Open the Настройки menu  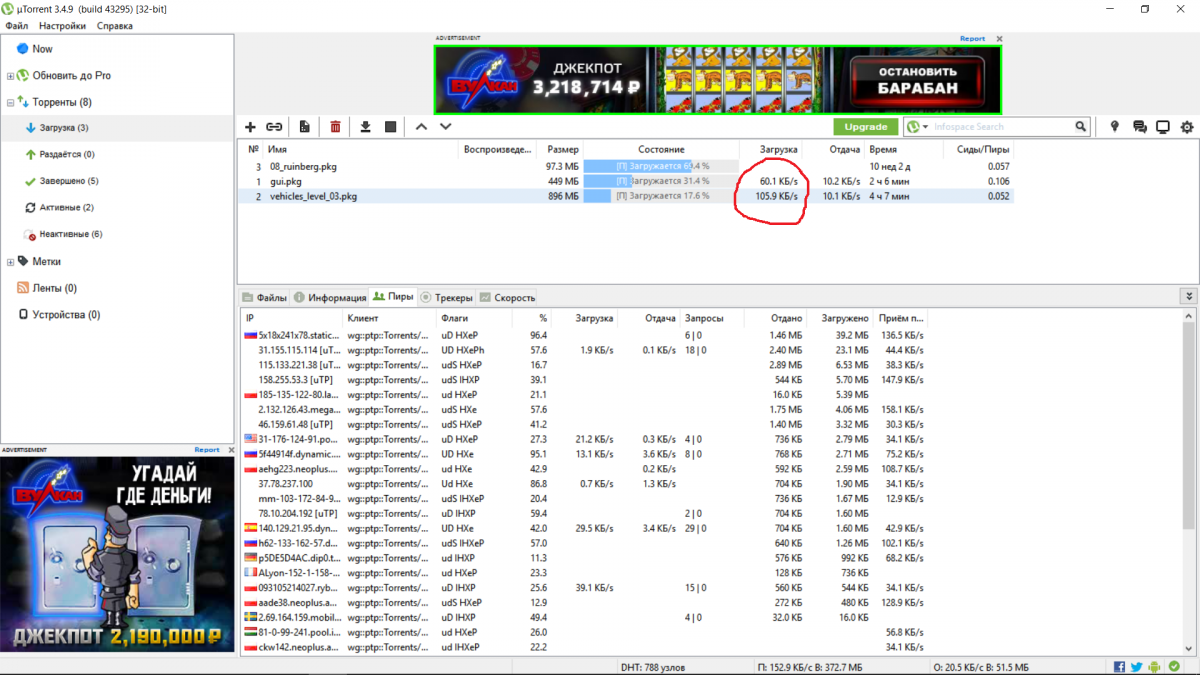62,26
